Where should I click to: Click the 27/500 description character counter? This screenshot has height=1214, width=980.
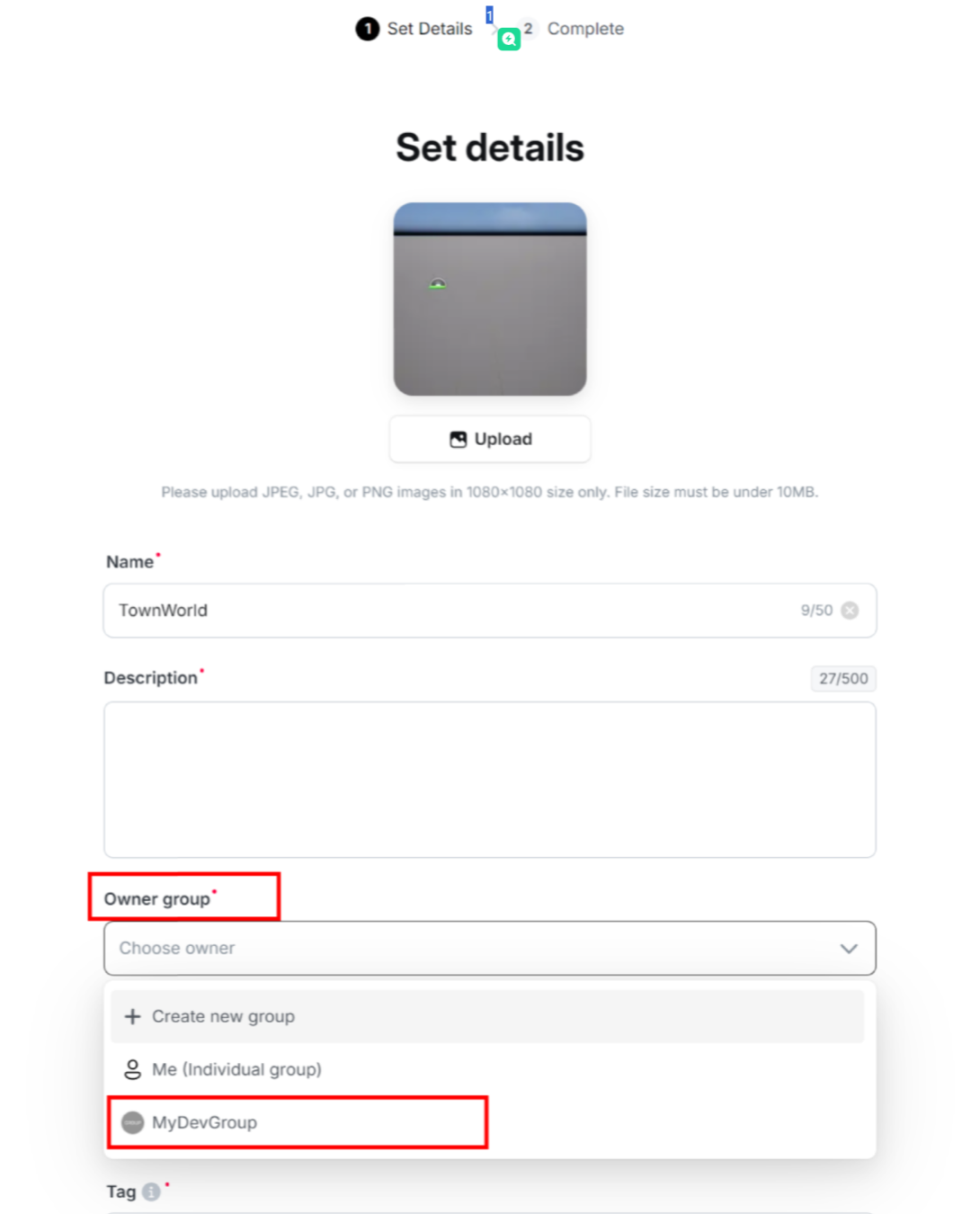click(x=842, y=679)
